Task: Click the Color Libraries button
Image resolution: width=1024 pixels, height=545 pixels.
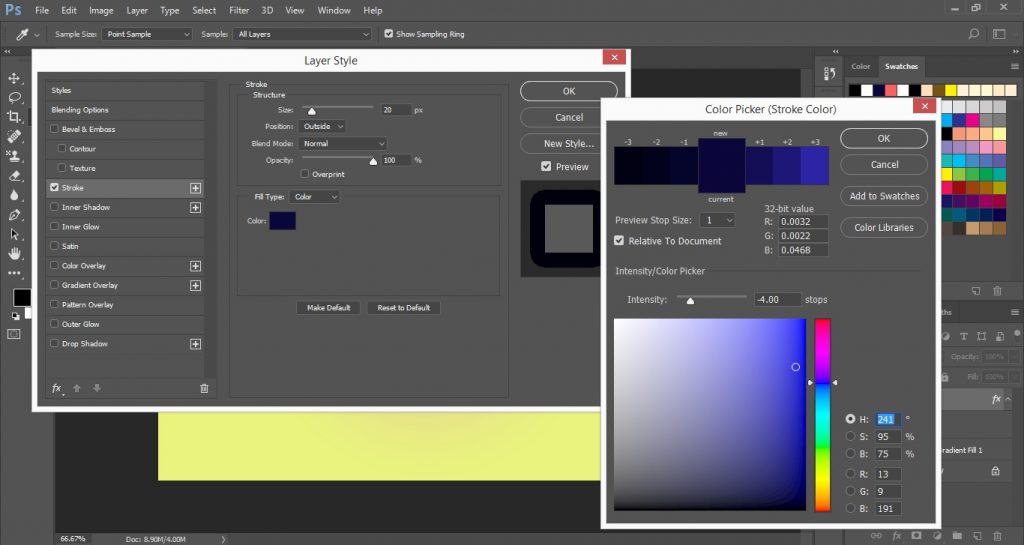Action: [x=884, y=228]
